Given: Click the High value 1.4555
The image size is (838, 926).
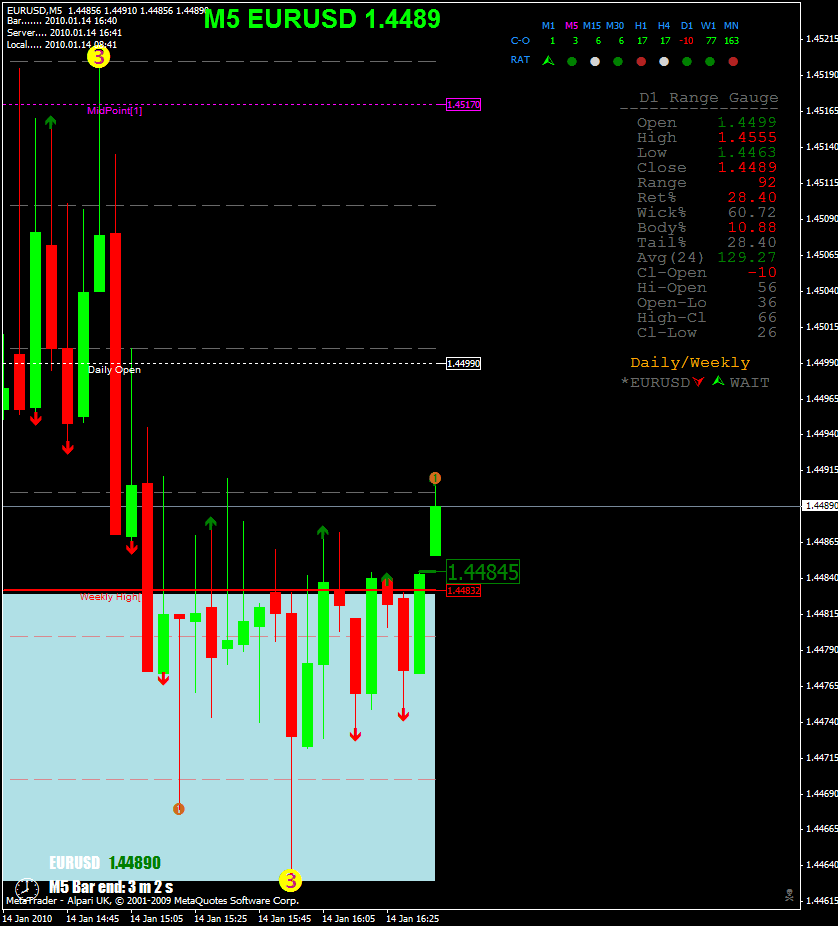Looking at the screenshot, I should 747,138.
